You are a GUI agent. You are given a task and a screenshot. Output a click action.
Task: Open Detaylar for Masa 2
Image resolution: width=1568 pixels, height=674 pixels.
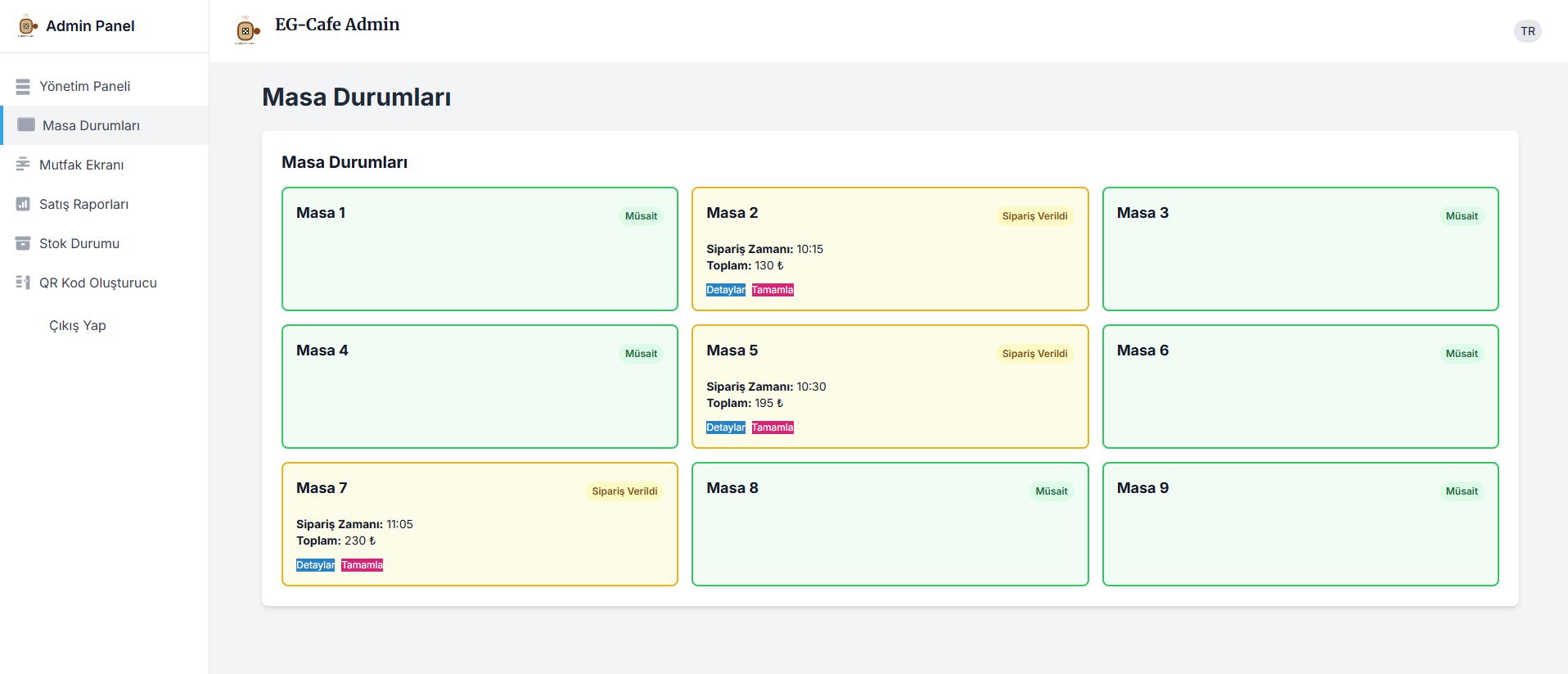[x=725, y=290]
